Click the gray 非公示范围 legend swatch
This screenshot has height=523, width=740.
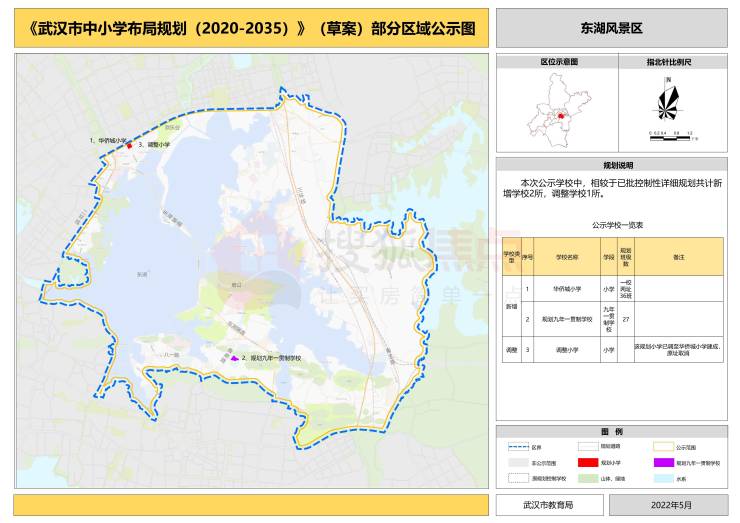pyautogui.click(x=518, y=463)
